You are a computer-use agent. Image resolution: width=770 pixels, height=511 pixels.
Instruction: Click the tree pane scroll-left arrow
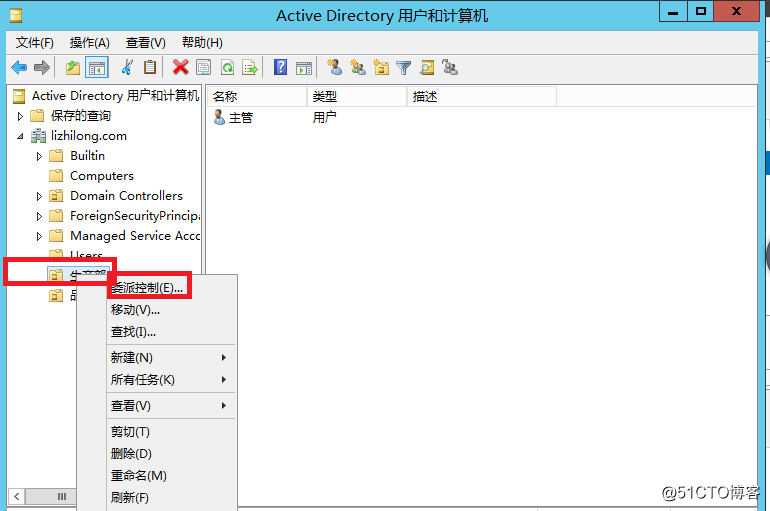[17, 496]
